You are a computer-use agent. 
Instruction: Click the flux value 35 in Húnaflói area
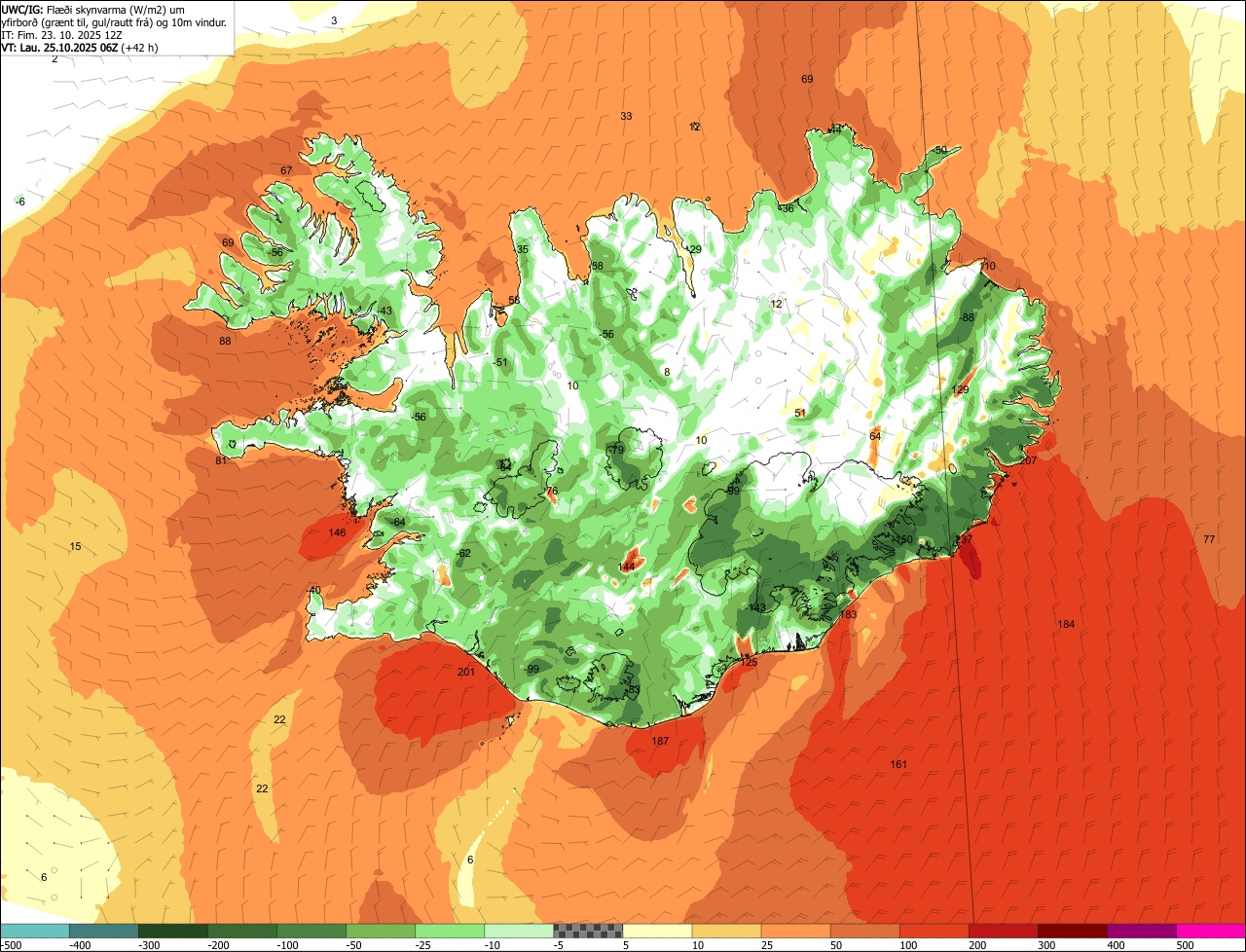(523, 249)
